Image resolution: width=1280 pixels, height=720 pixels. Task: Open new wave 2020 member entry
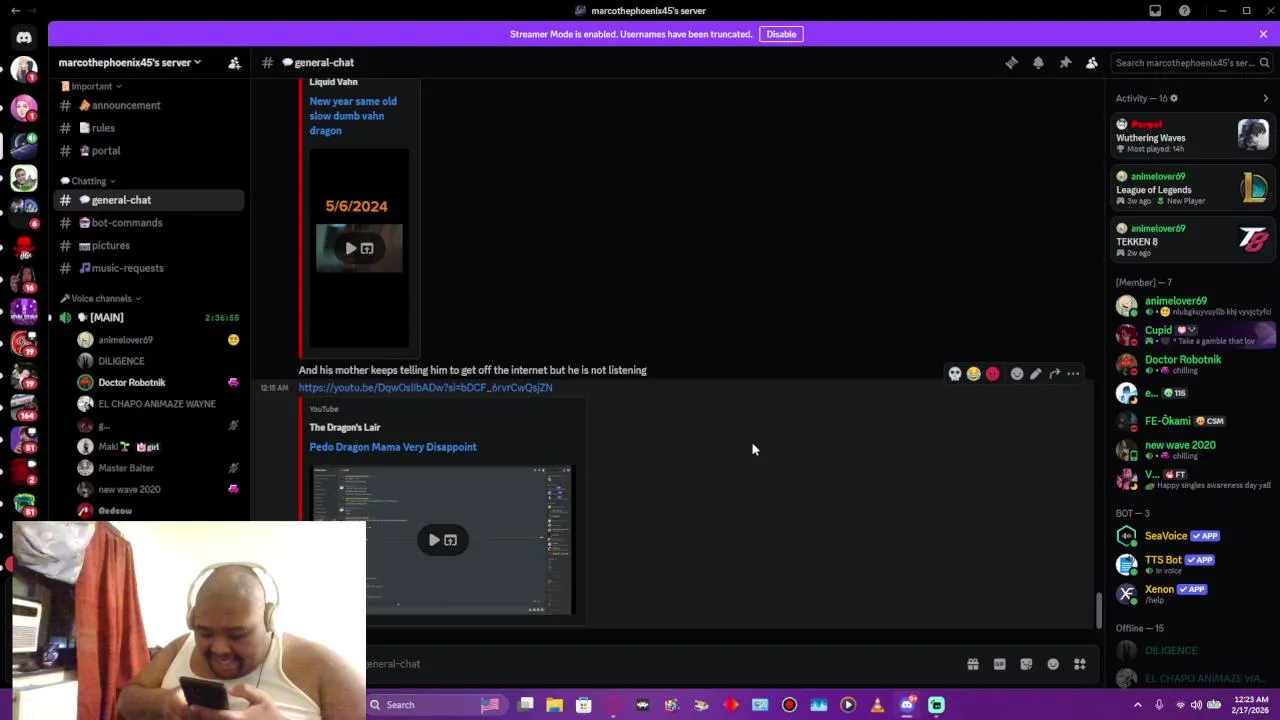point(1193,449)
